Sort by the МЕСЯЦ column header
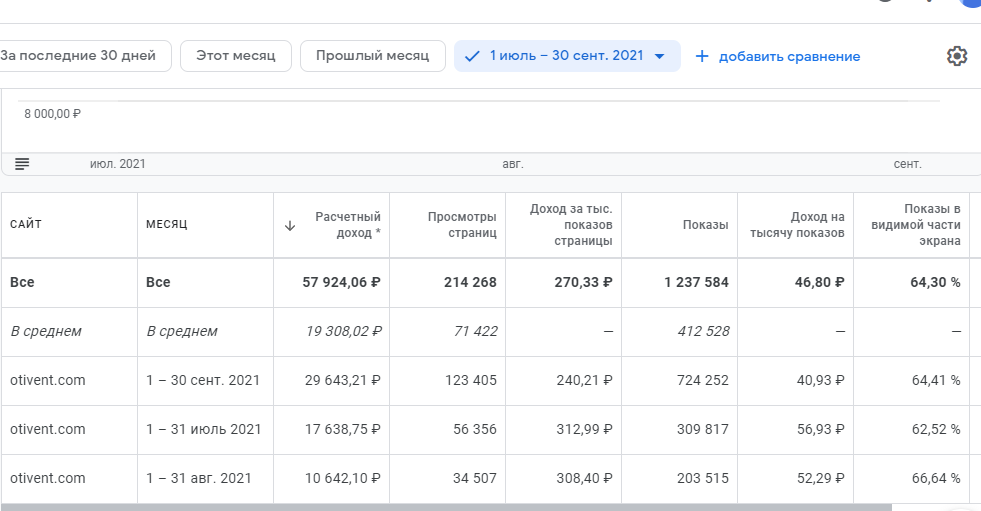 [166, 224]
